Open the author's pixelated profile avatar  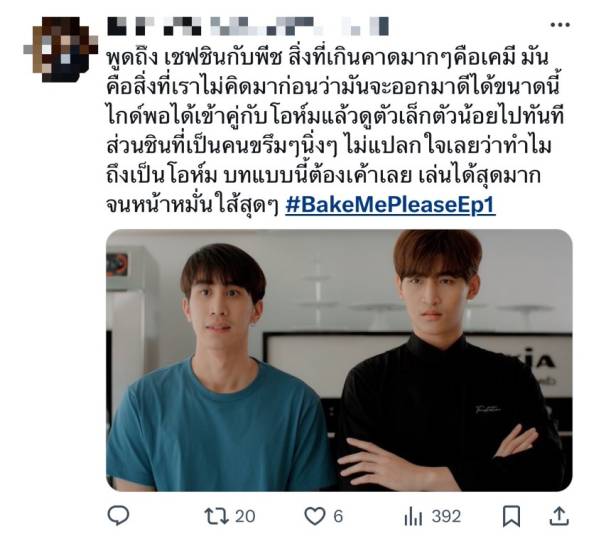pyautogui.click(x=61, y=49)
